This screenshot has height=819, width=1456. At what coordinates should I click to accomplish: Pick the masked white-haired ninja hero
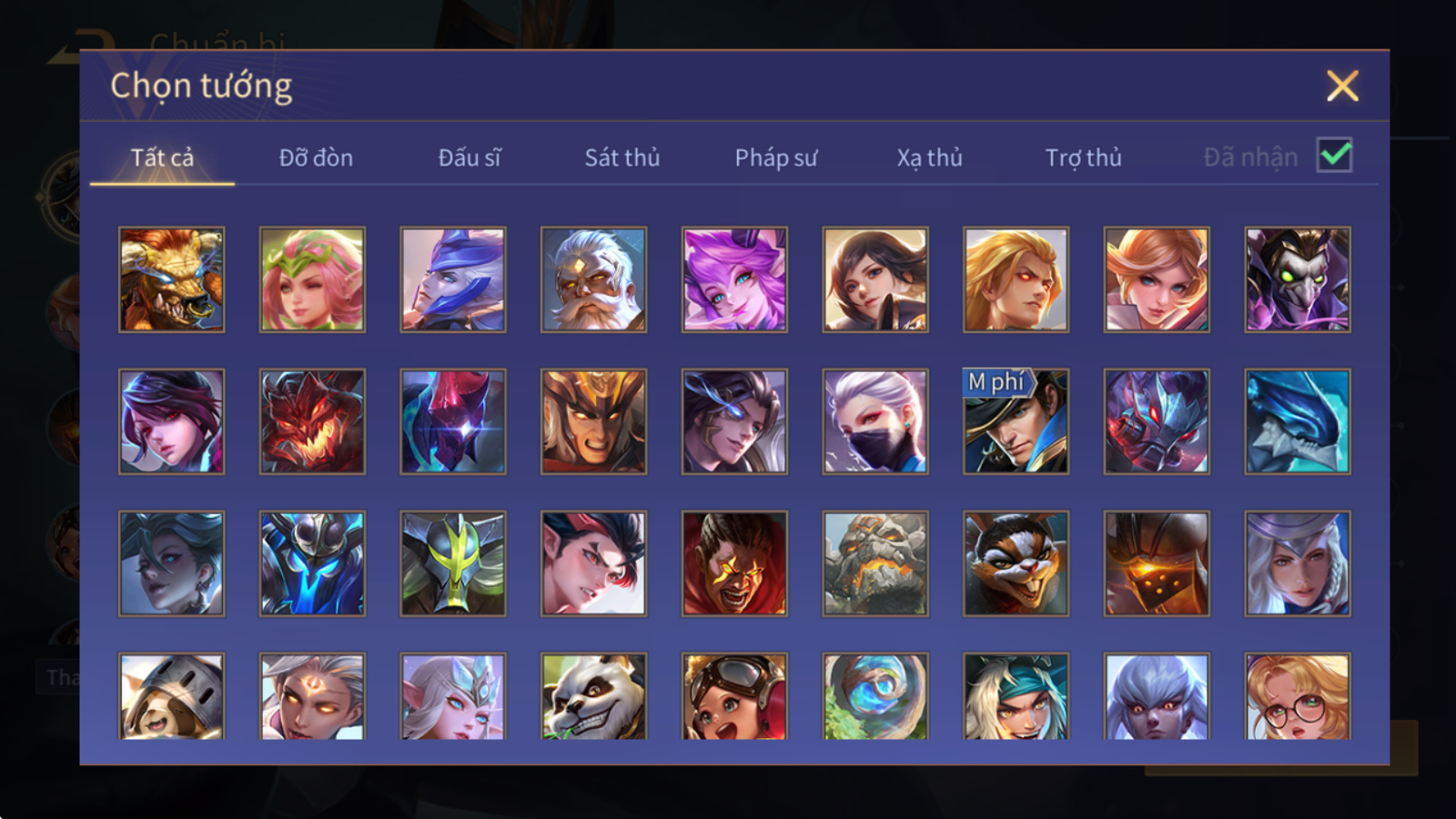pos(875,421)
